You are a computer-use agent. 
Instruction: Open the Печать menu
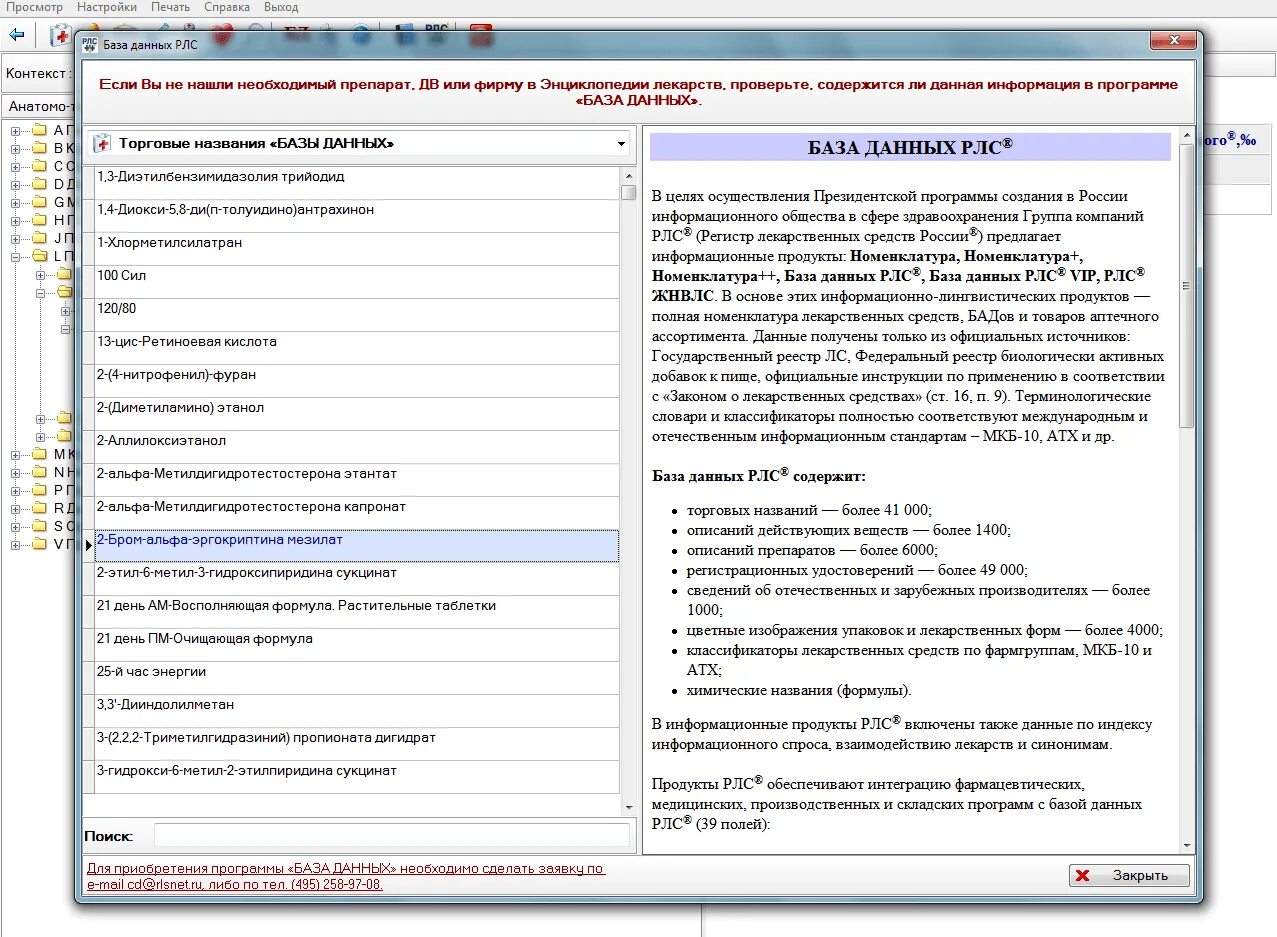[170, 7]
